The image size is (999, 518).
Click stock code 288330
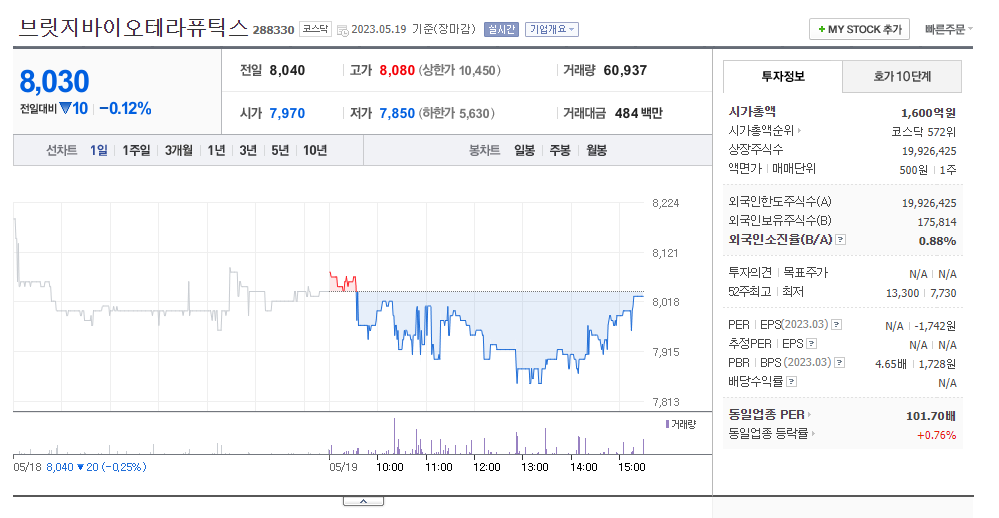(273, 30)
